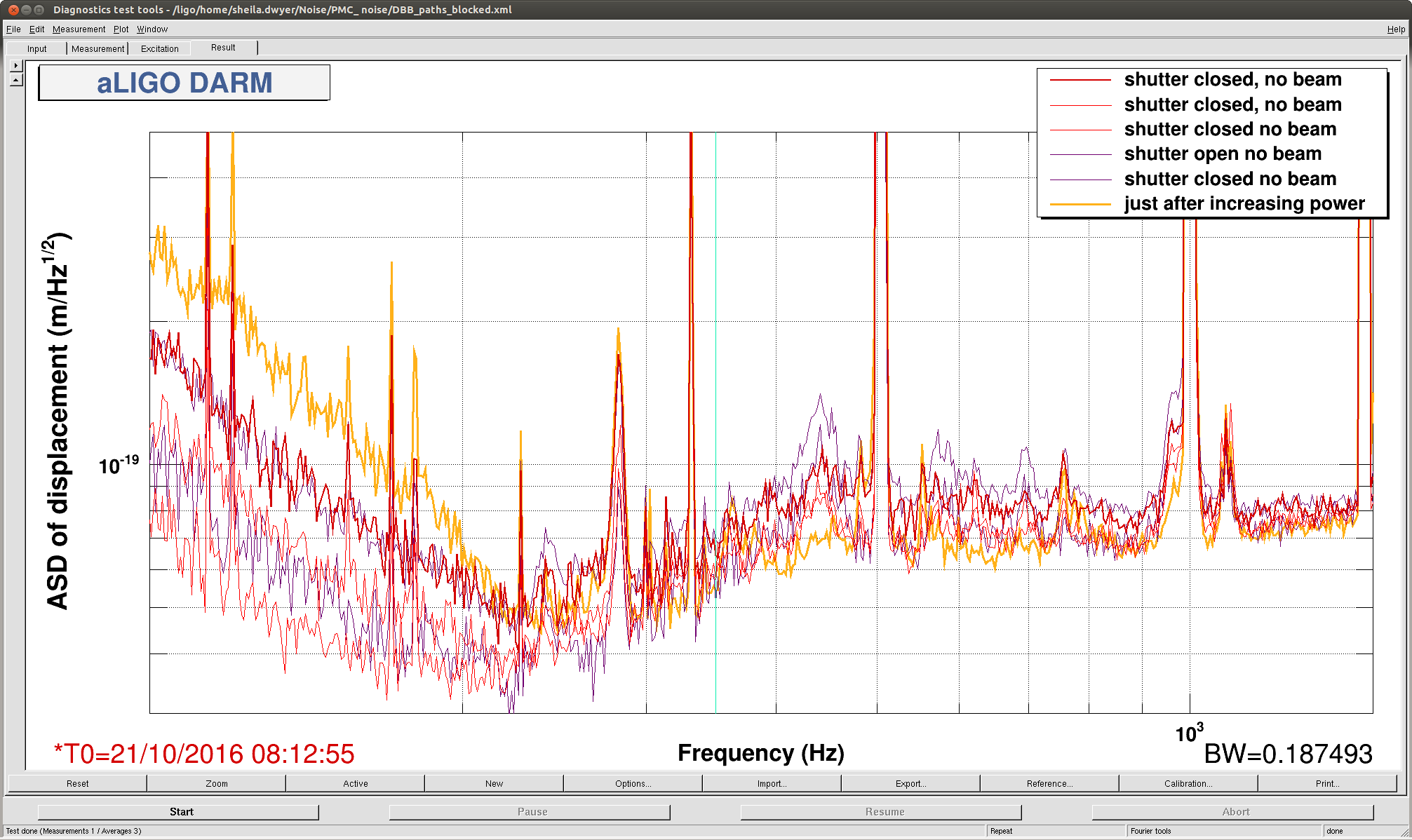Switch to the Excitation tab
The width and height of the screenshot is (1412, 840).
click(x=159, y=48)
